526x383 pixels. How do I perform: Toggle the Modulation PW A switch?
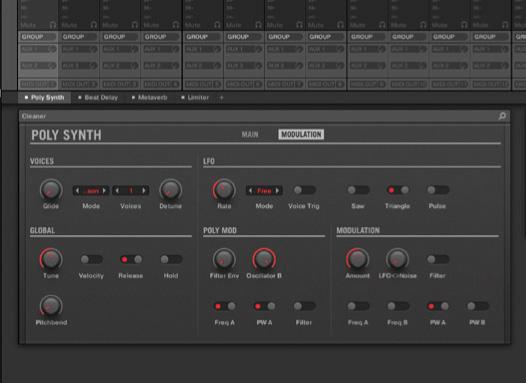pos(437,306)
